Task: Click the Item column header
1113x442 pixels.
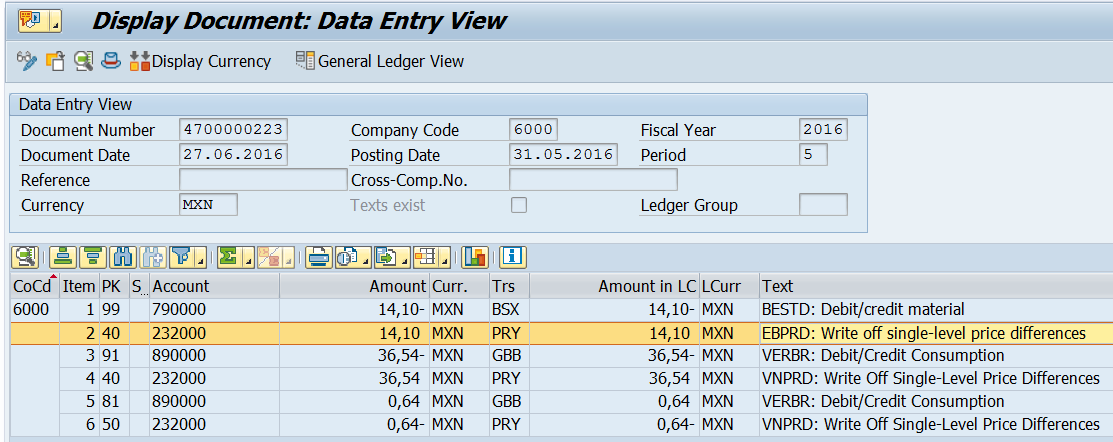Action: coord(80,286)
